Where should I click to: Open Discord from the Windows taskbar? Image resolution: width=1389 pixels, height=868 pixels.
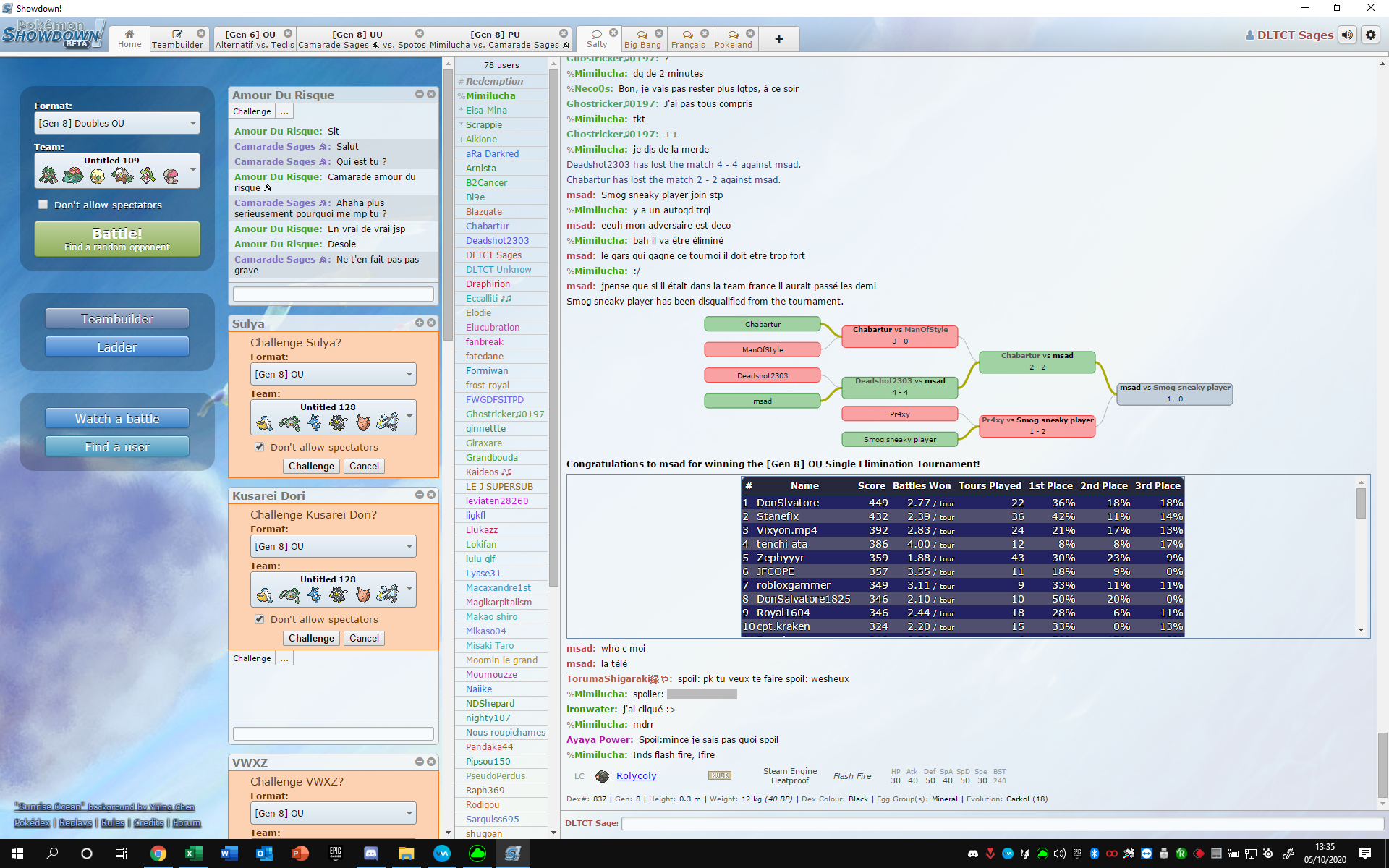tap(371, 854)
